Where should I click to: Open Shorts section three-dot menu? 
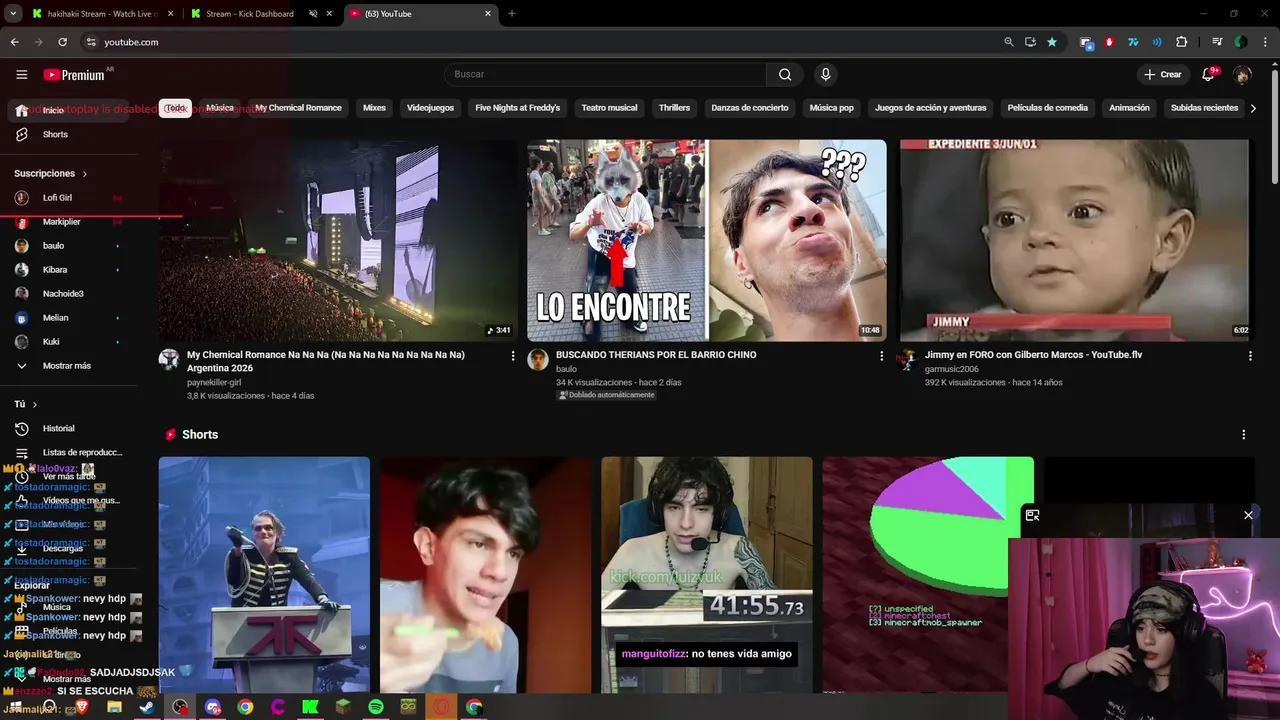pos(1244,435)
